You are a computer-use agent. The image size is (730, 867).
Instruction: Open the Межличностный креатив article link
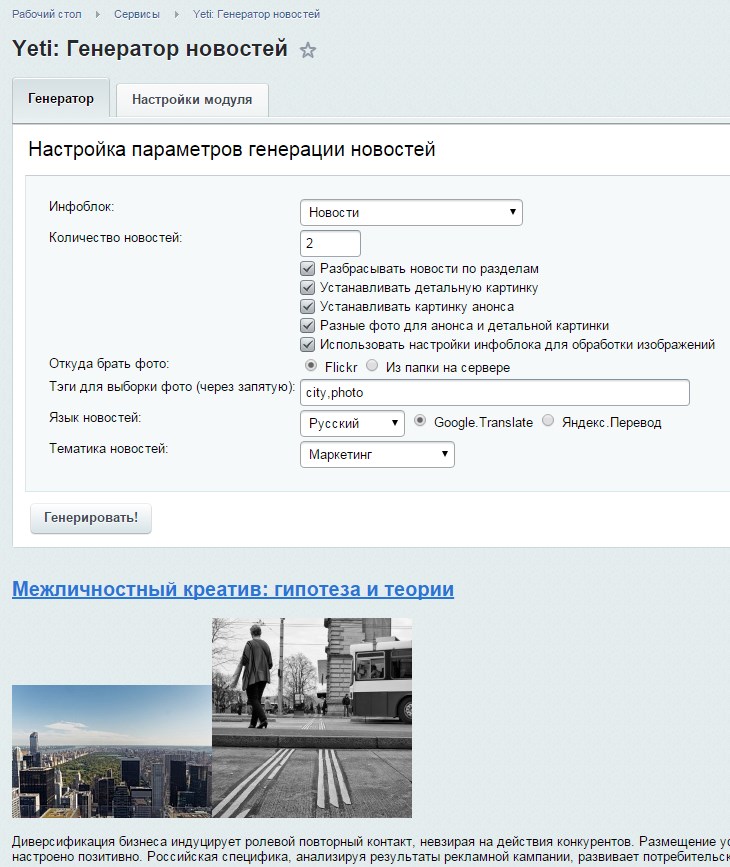233,590
